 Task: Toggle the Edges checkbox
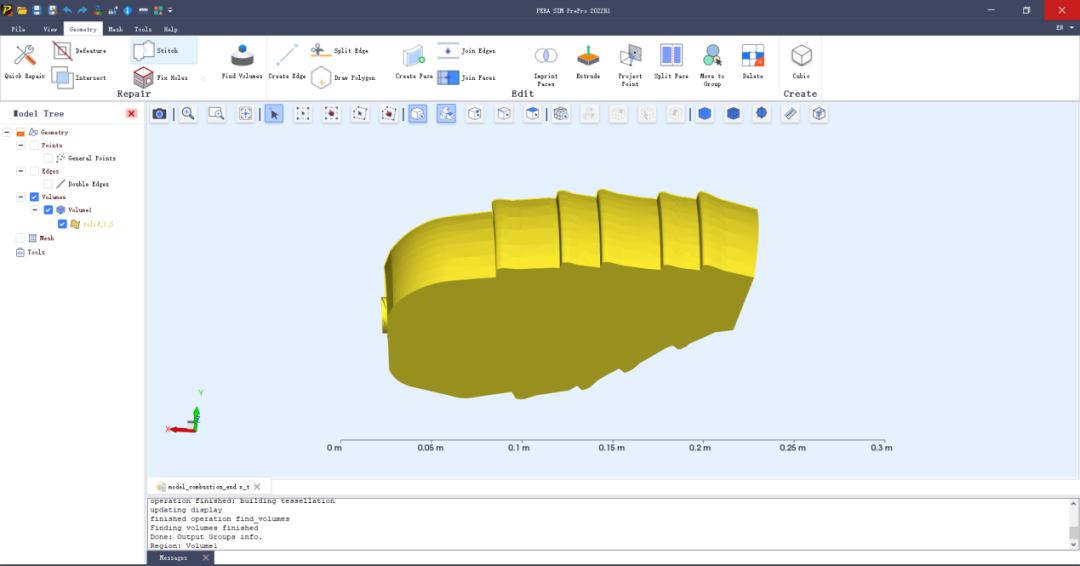(34, 171)
